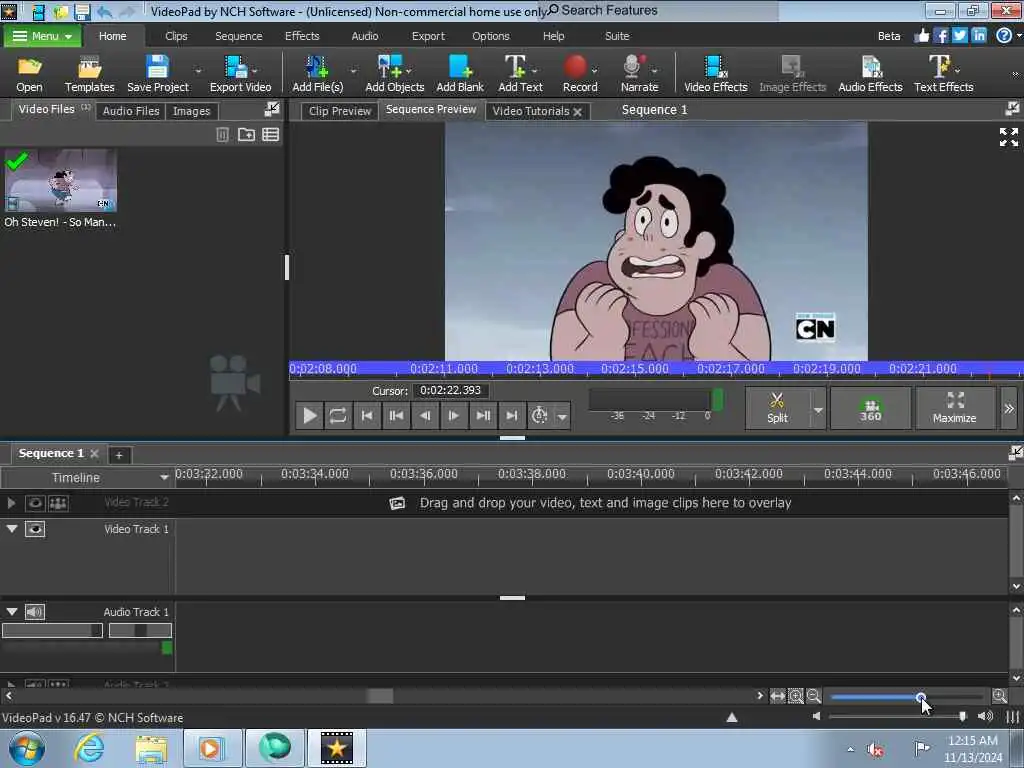
Task: Open the playback speed dropdown arrow
Action: 562,416
